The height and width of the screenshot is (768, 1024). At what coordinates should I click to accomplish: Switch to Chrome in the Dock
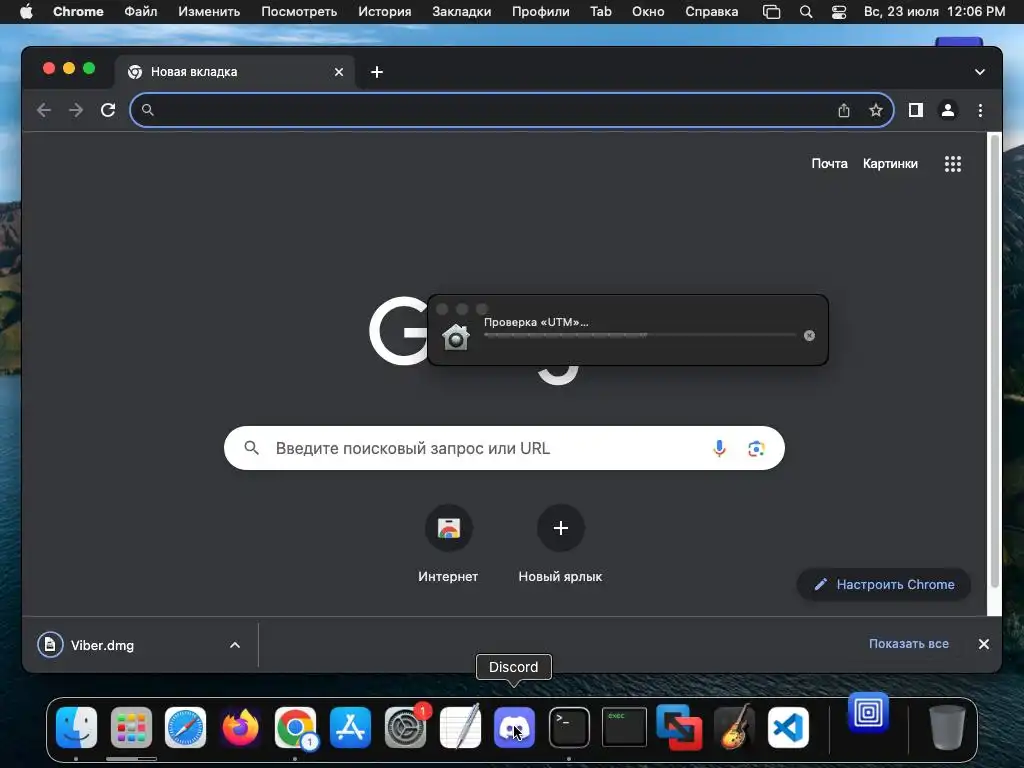point(295,728)
